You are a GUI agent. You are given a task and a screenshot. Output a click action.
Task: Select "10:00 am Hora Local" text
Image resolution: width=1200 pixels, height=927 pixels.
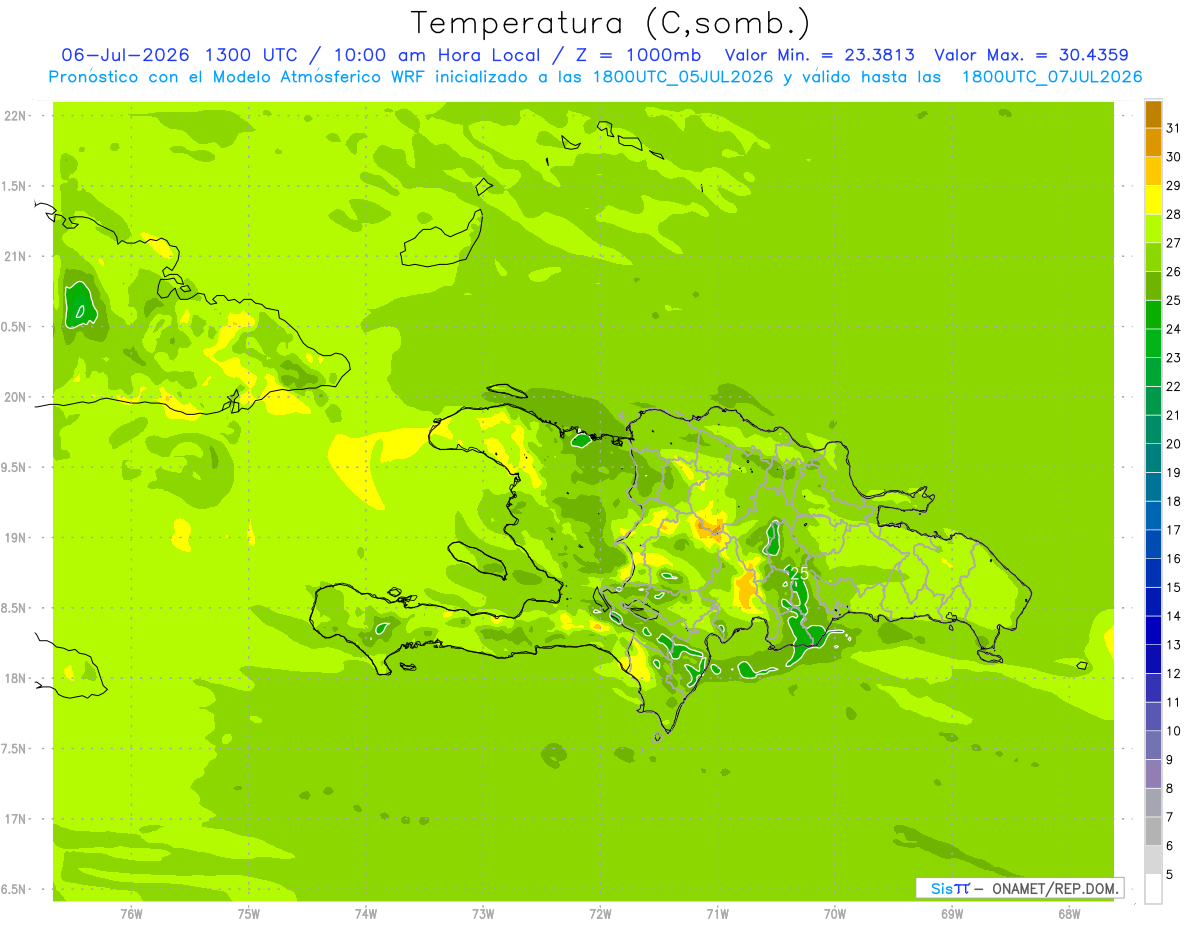(435, 55)
